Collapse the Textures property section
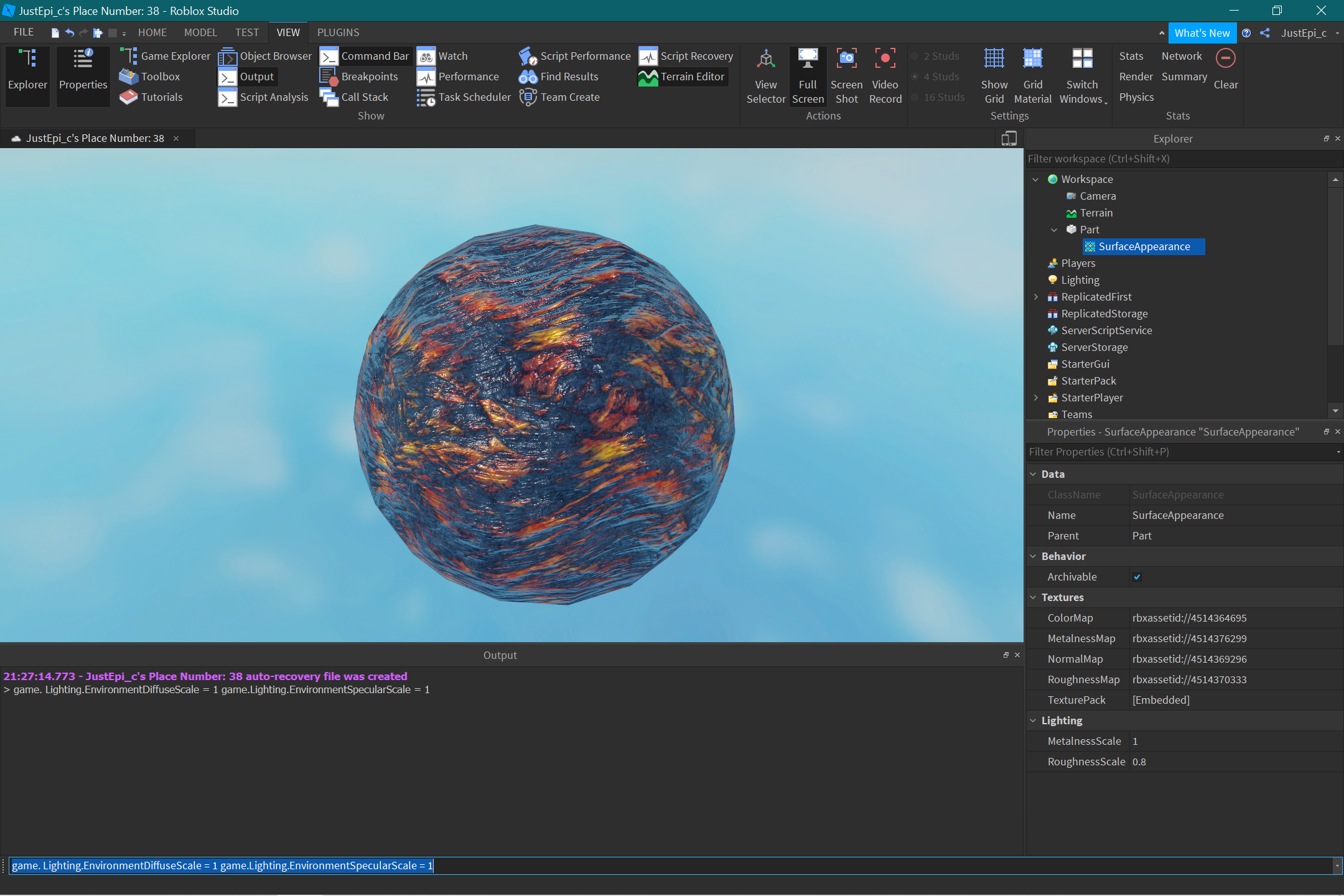The image size is (1344, 896). 1034,597
